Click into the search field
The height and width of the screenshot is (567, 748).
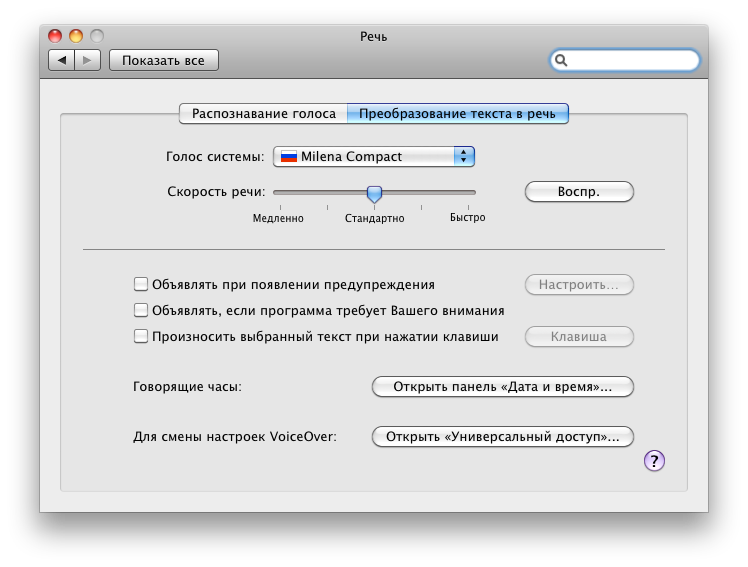click(632, 61)
